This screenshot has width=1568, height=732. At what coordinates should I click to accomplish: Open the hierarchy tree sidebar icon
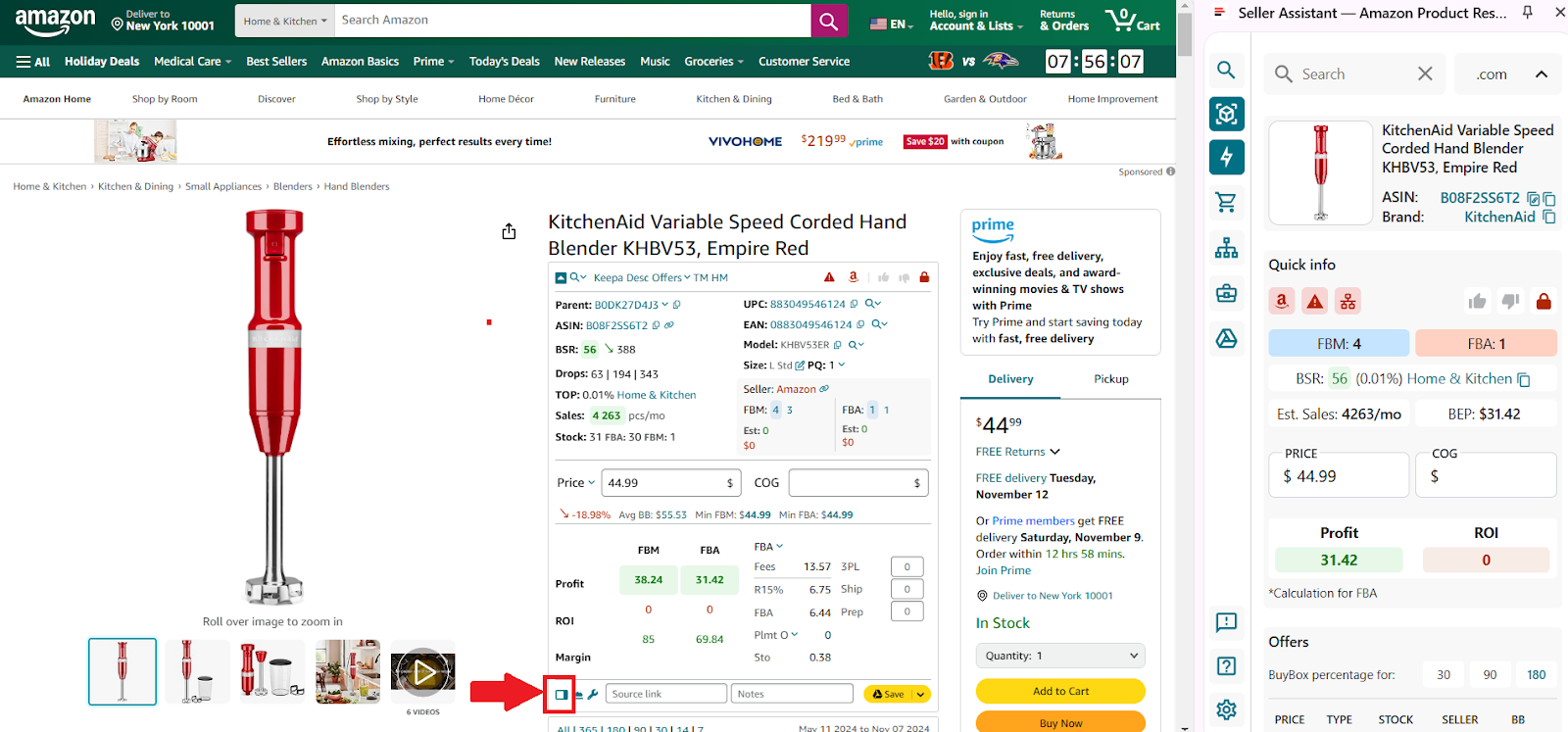pyautogui.click(x=1226, y=248)
